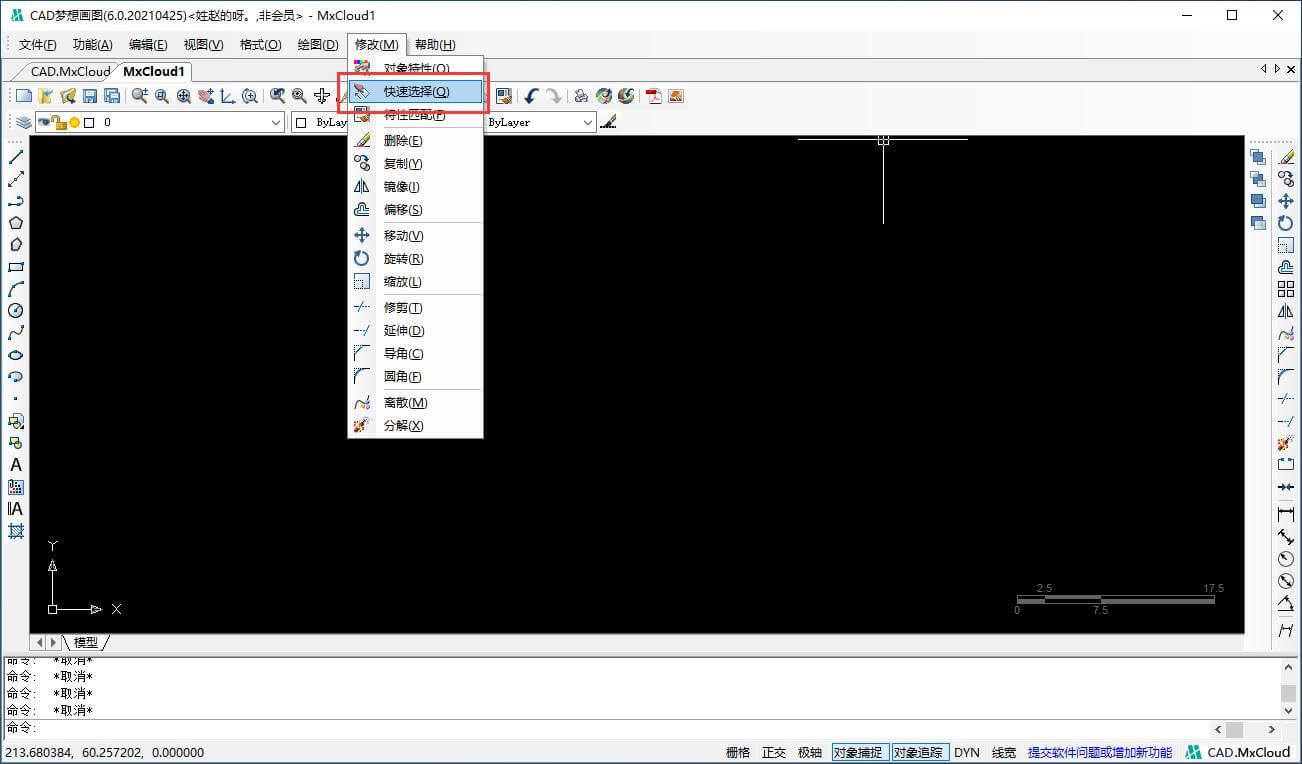Open the layer manager stack icon
The image size is (1302, 764).
(x=23, y=122)
